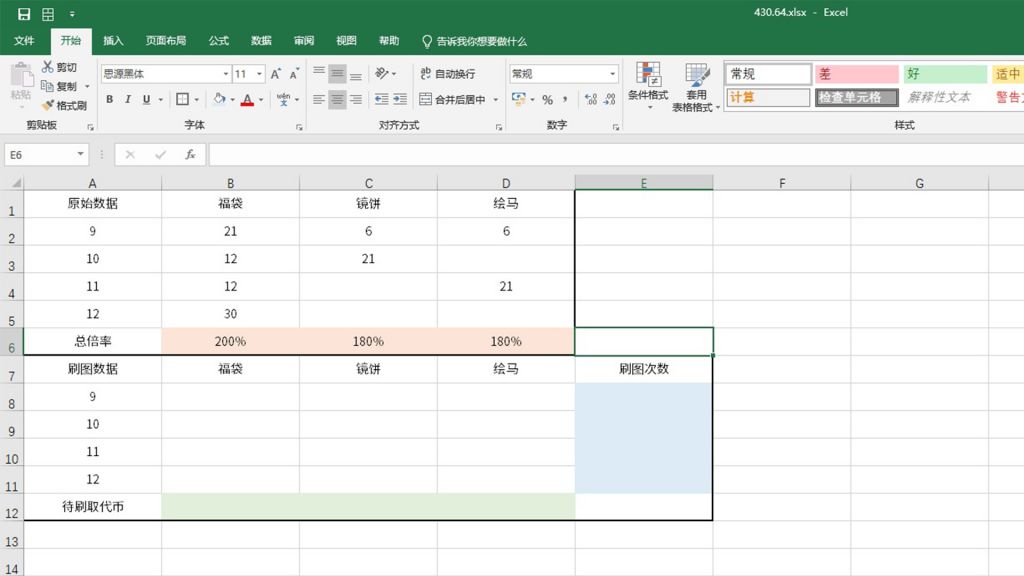The image size is (1024, 576).
Task: Toggle Bold formatting
Action: (110, 99)
